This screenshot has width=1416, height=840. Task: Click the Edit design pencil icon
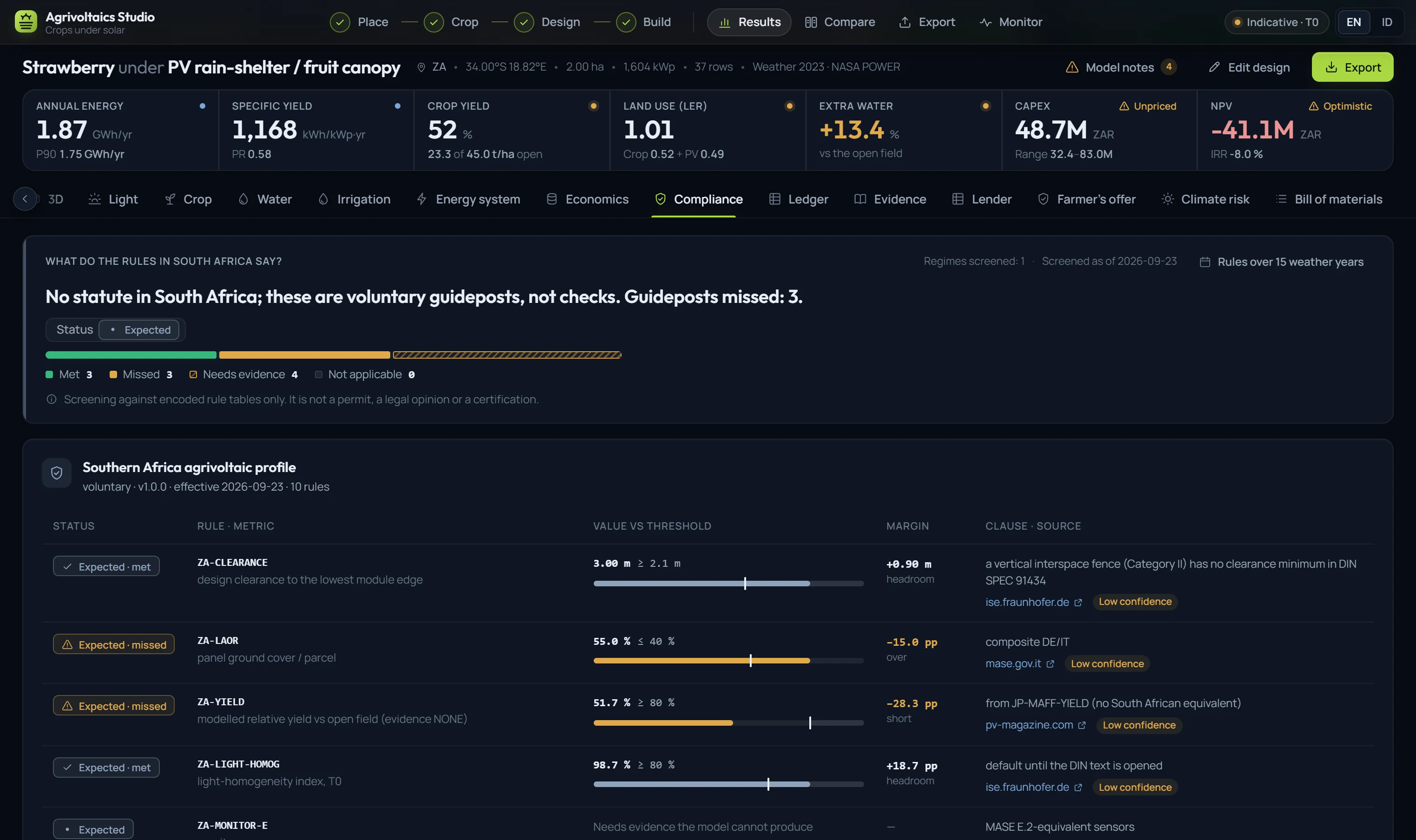(x=1214, y=67)
